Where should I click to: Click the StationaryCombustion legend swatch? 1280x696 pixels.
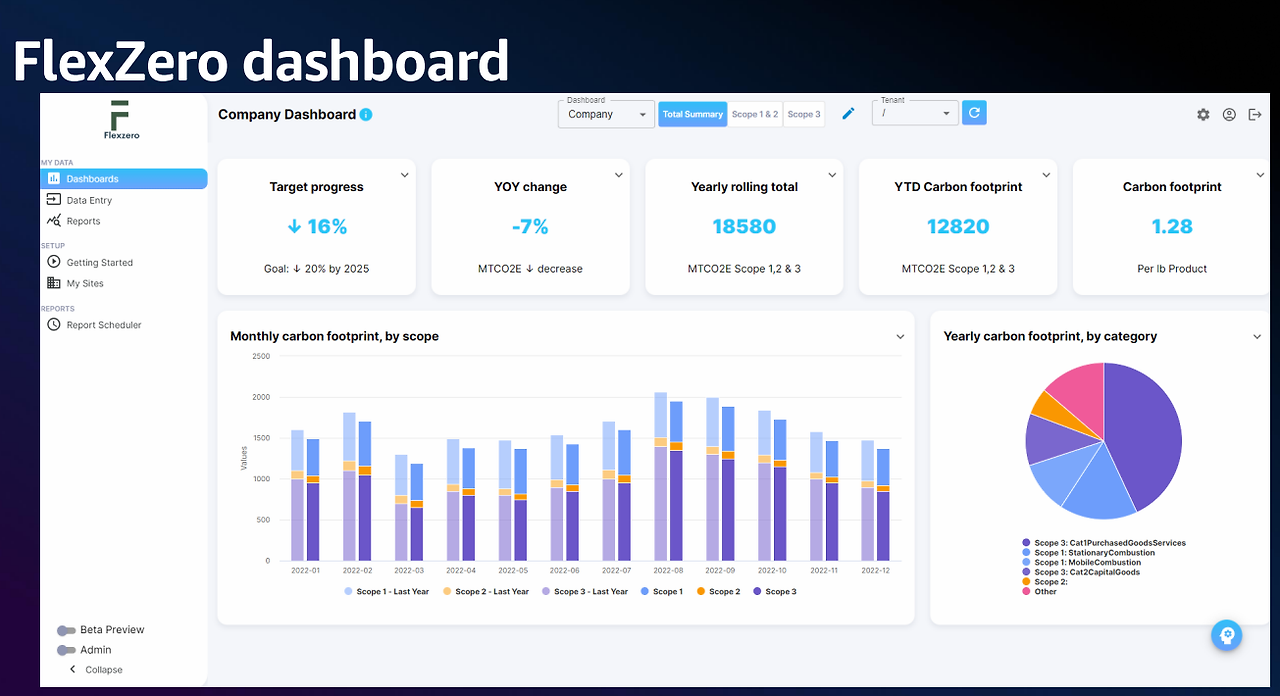pyautogui.click(x=1026, y=553)
